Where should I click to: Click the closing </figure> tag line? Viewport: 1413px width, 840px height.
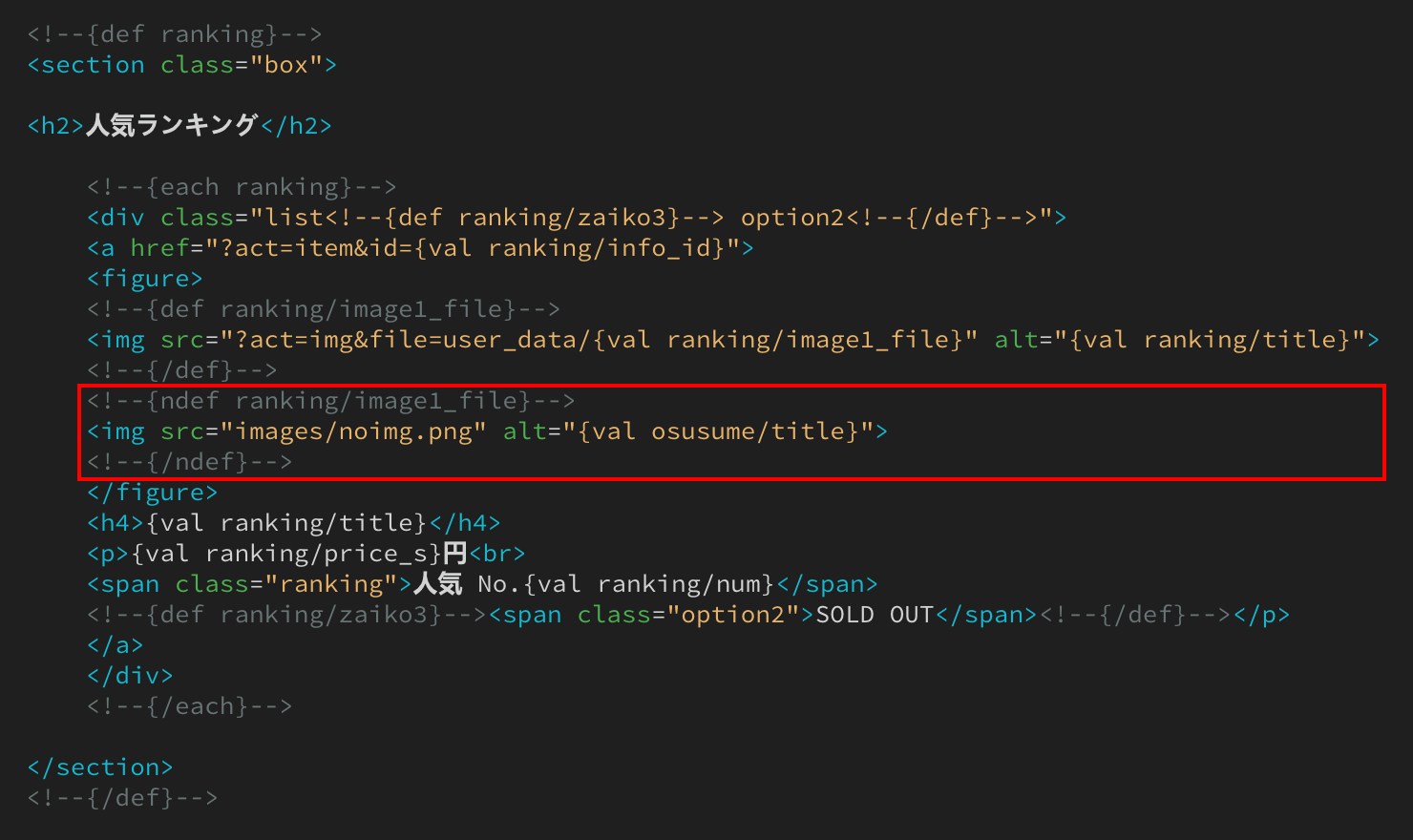[x=152, y=493]
